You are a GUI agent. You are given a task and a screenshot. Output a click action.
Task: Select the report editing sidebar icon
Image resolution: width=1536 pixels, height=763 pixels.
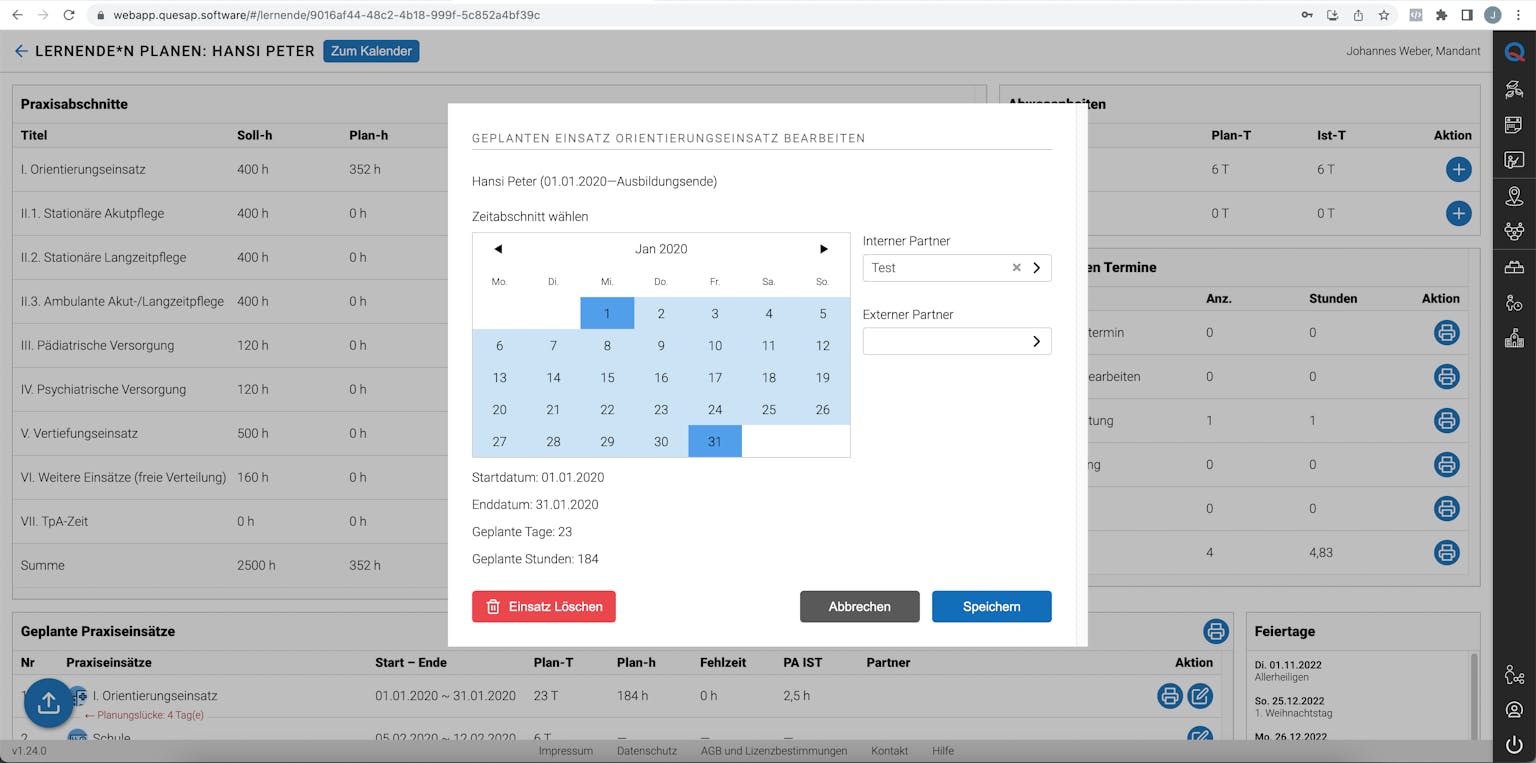pos(1513,159)
